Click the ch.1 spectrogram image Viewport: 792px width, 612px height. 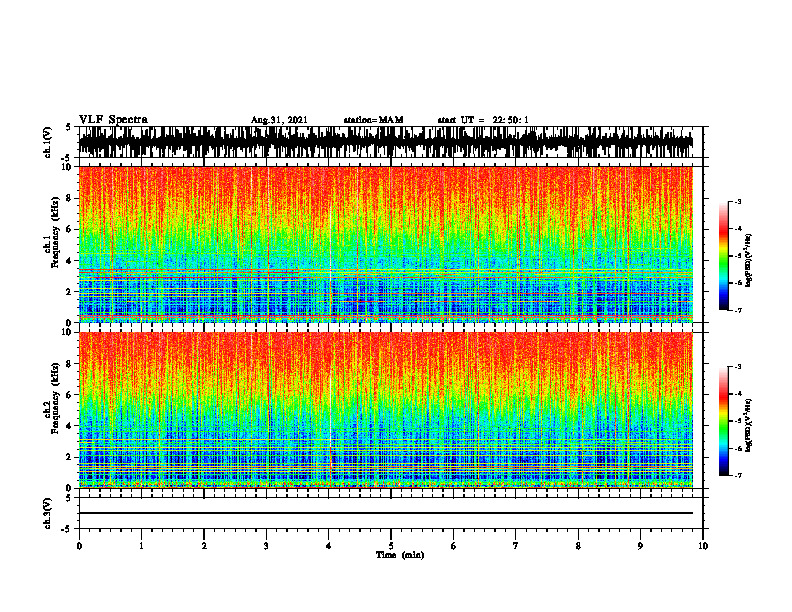[x=385, y=244]
